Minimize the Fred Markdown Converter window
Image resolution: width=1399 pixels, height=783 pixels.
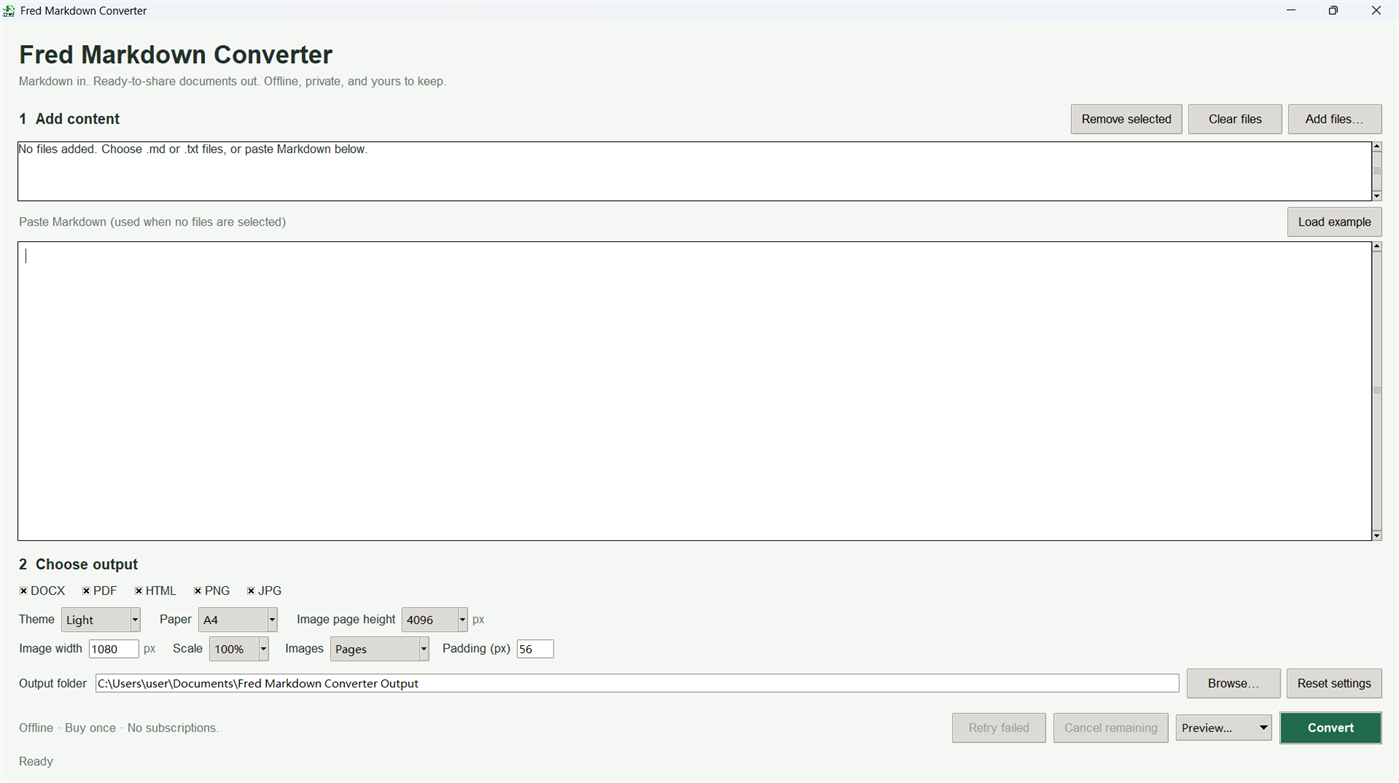(x=1291, y=11)
